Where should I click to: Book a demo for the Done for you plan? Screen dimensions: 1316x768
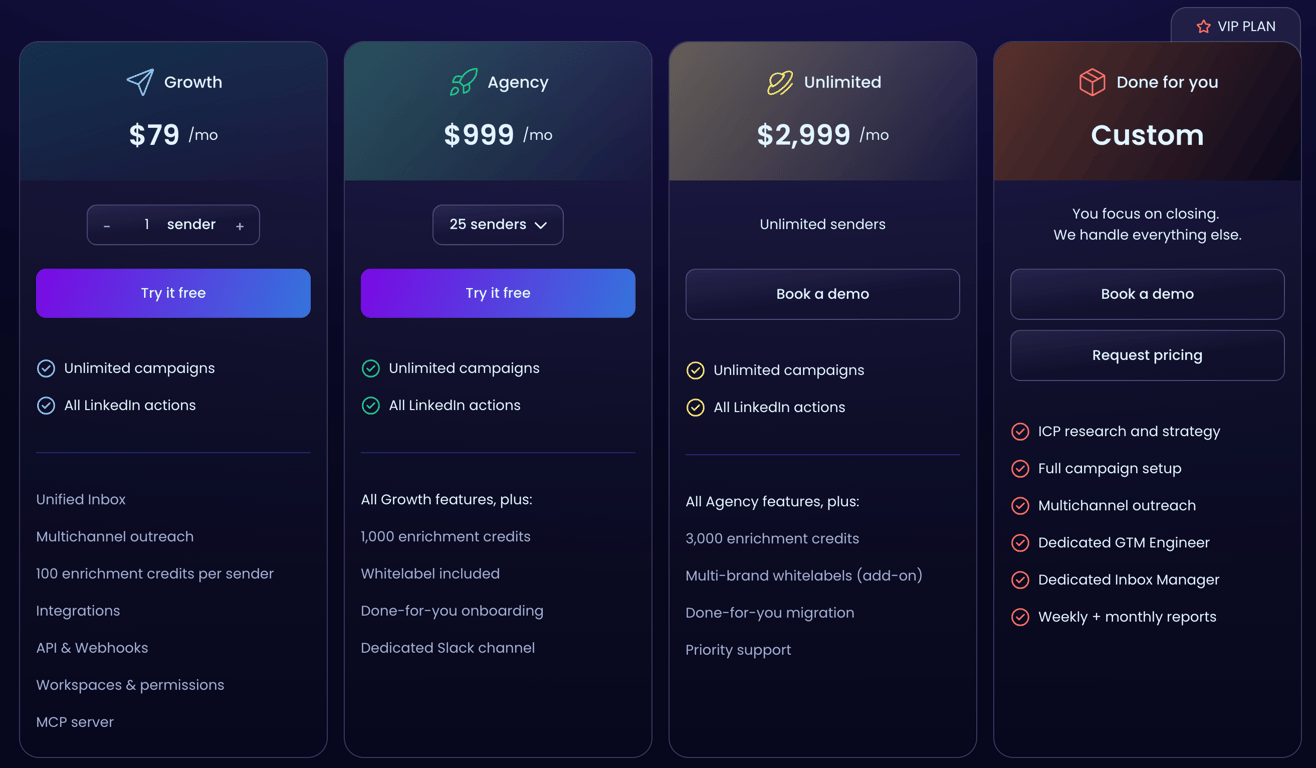(1147, 294)
